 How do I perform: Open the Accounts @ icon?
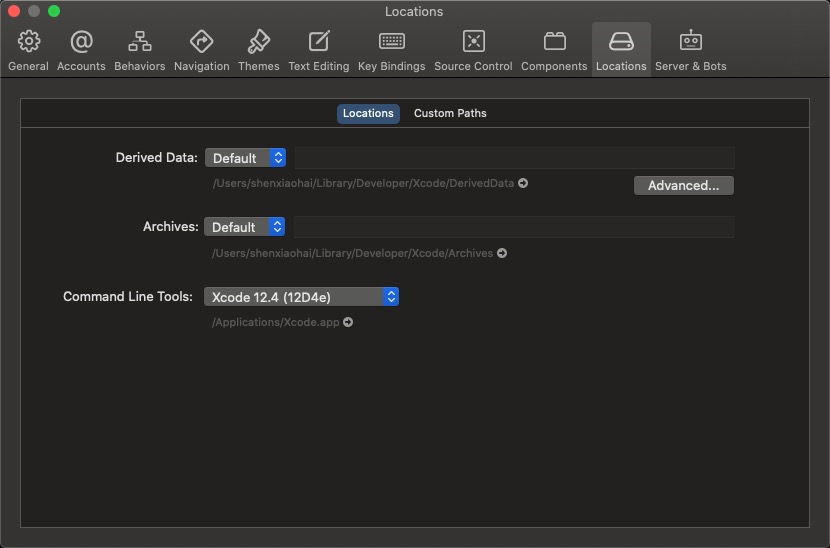tap(82, 41)
